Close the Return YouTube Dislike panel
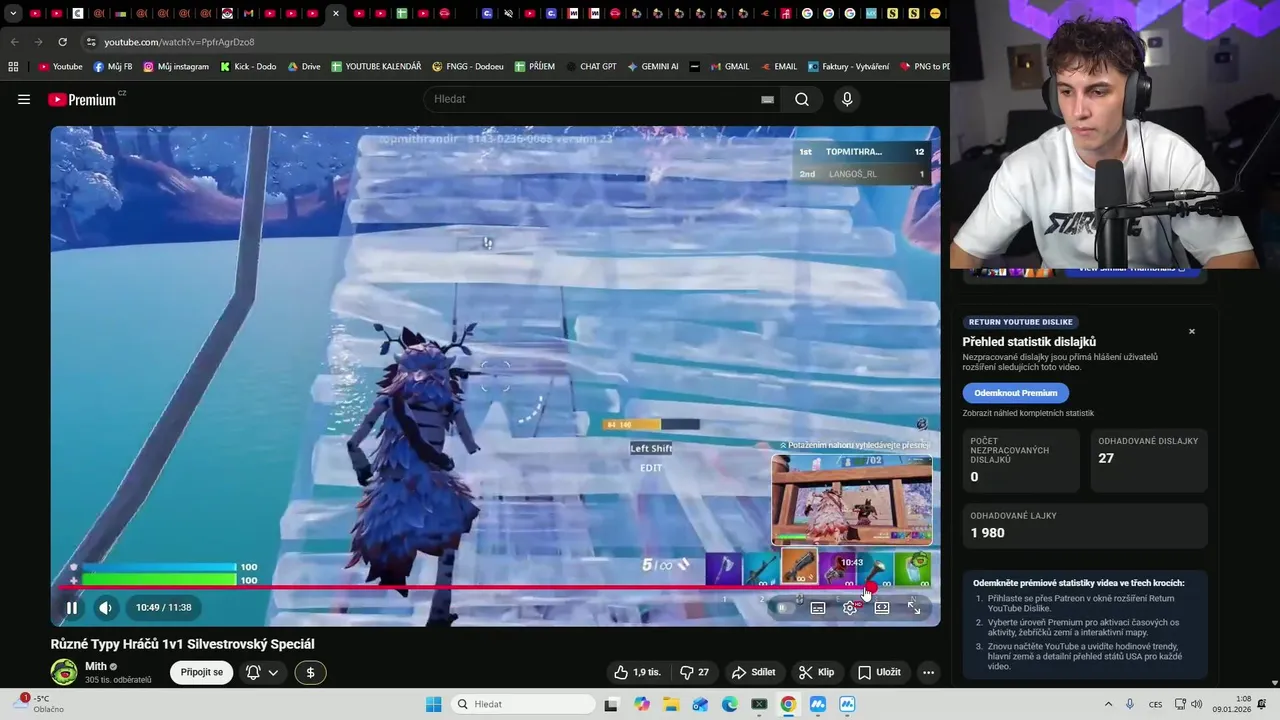 (1191, 331)
